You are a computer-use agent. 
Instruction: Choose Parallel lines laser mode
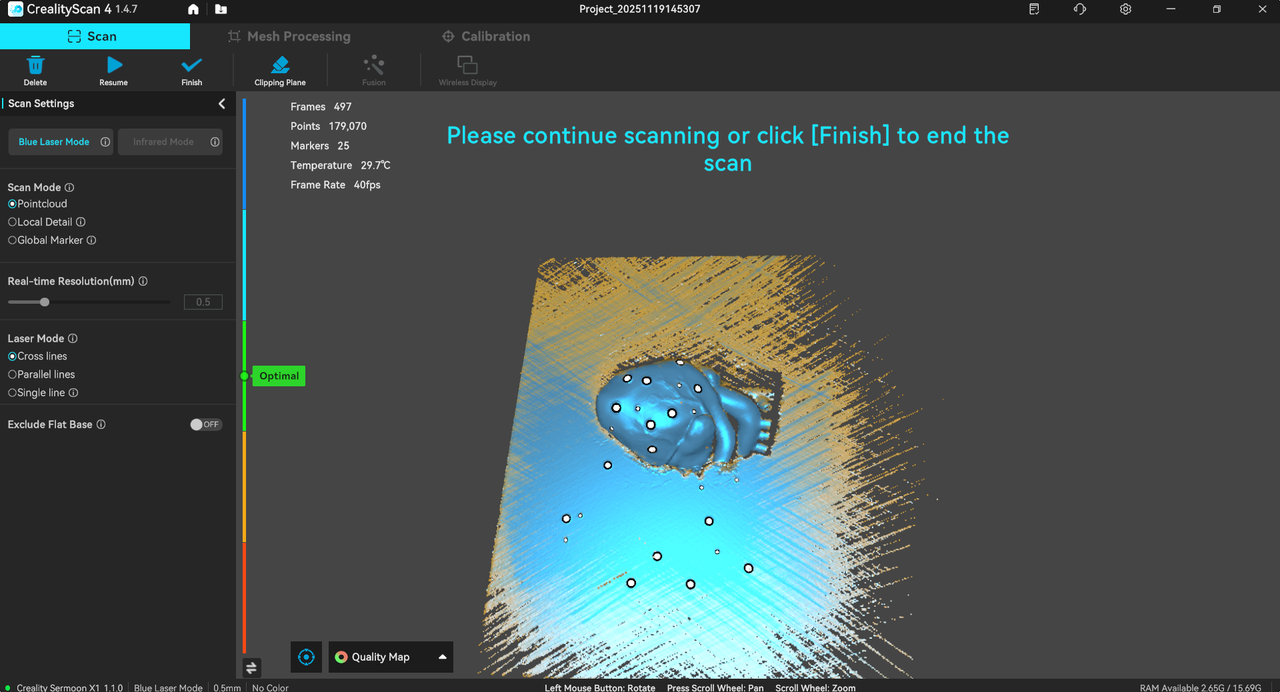(x=13, y=374)
